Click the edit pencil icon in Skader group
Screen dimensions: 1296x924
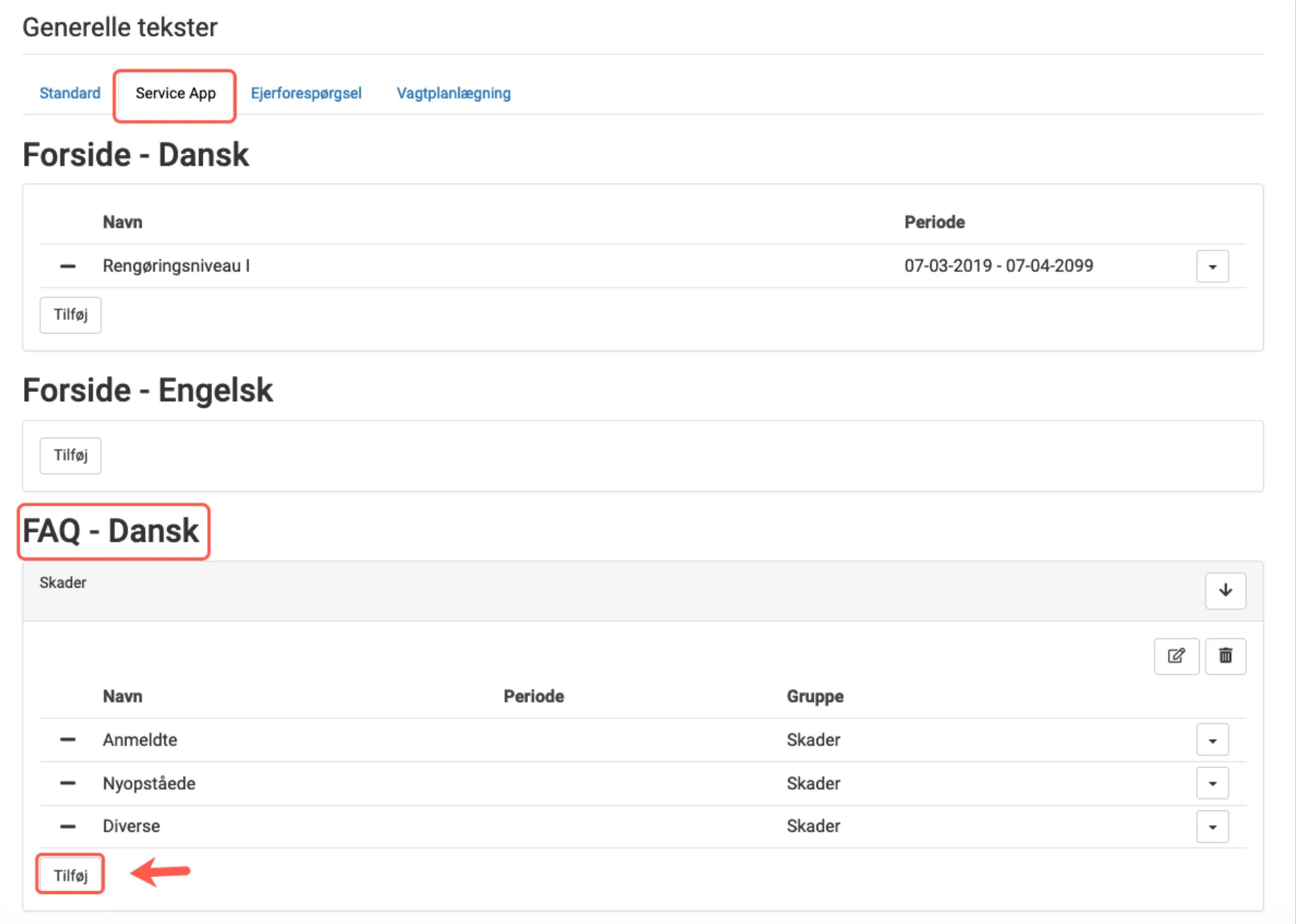[x=1176, y=656]
